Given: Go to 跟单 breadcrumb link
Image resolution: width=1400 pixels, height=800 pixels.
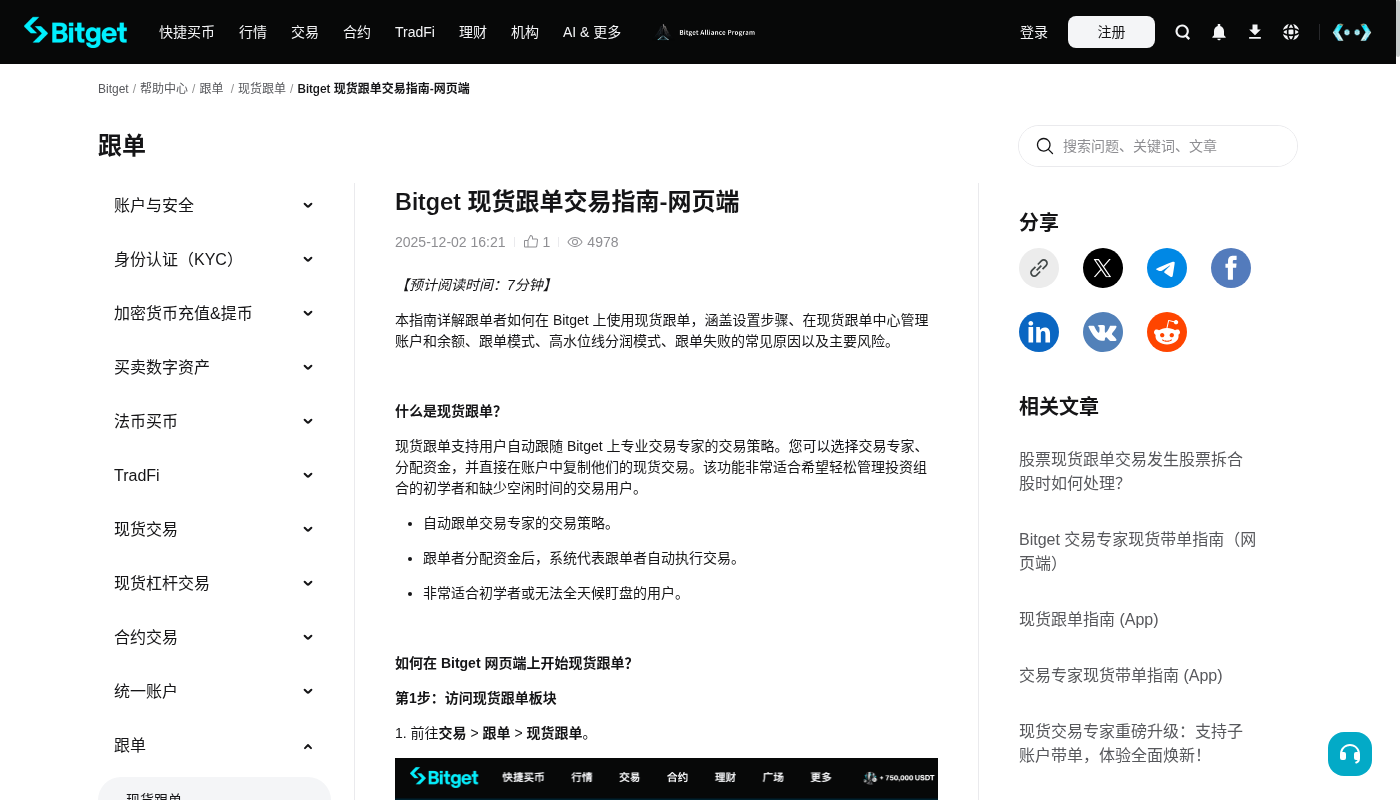Looking at the screenshot, I should [x=211, y=89].
